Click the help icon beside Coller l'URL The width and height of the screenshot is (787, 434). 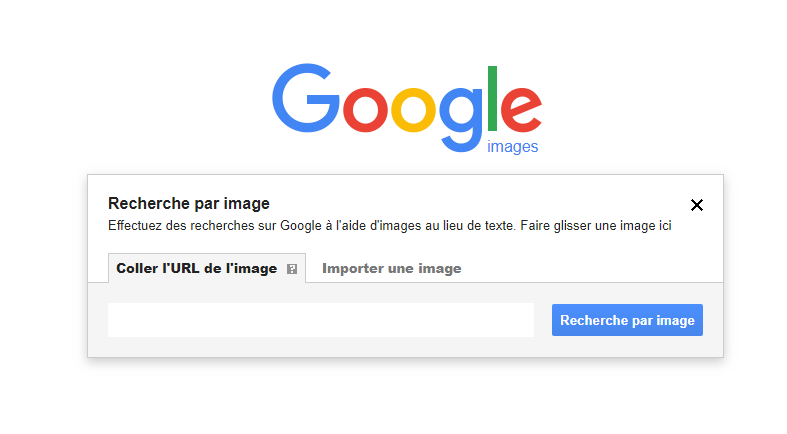click(x=292, y=269)
